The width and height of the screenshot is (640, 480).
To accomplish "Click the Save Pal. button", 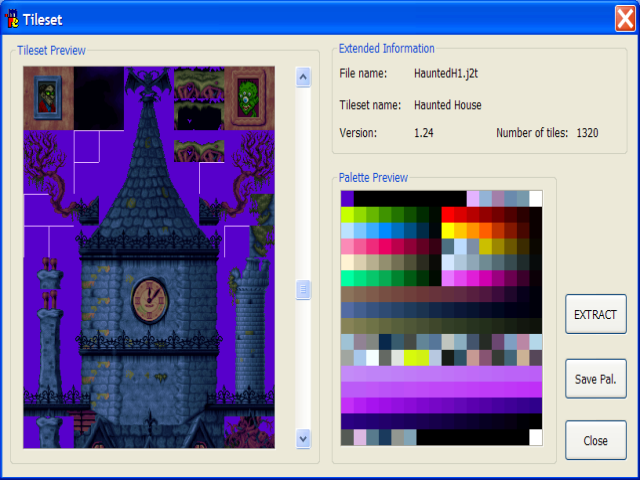I will tap(596, 379).
